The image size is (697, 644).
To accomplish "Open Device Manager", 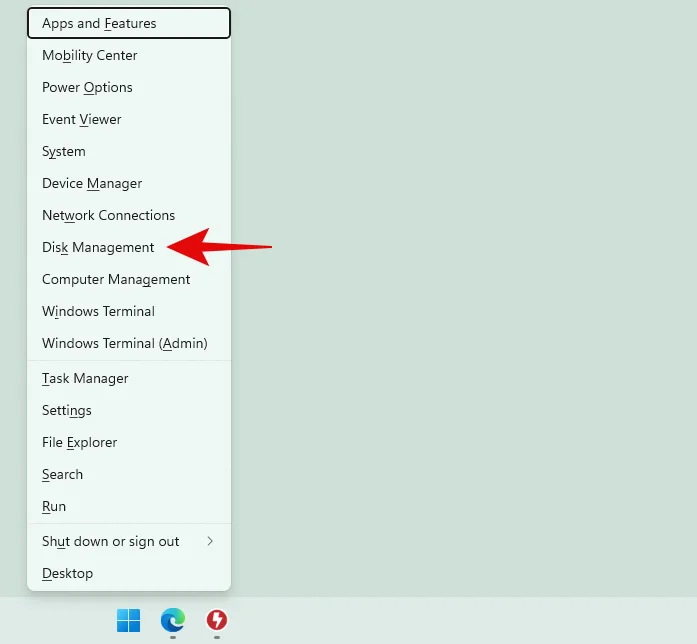I will (92, 183).
